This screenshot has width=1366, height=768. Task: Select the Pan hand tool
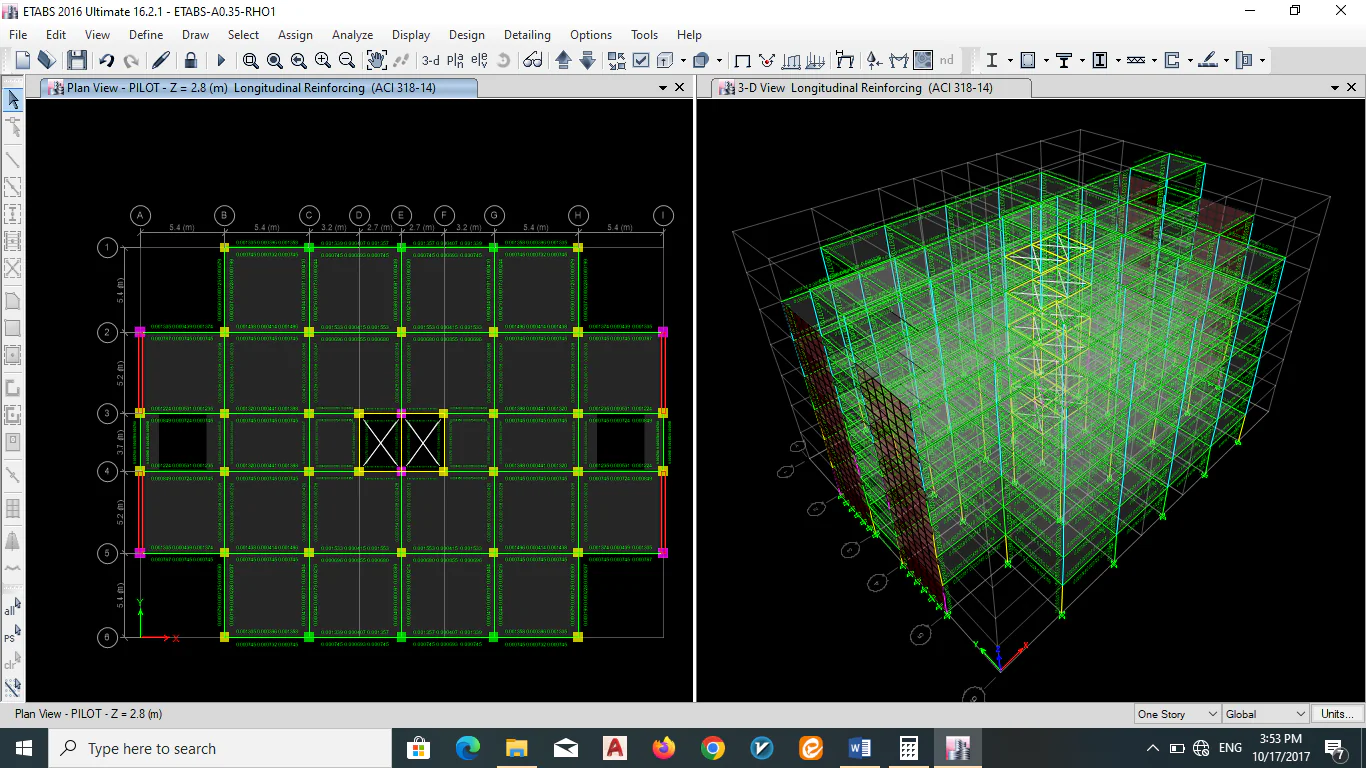click(376, 61)
